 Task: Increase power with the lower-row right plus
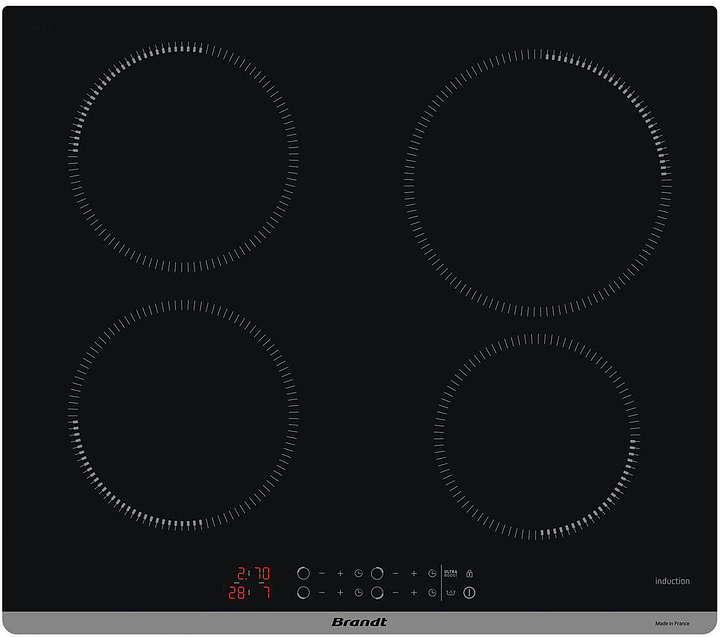414,593
